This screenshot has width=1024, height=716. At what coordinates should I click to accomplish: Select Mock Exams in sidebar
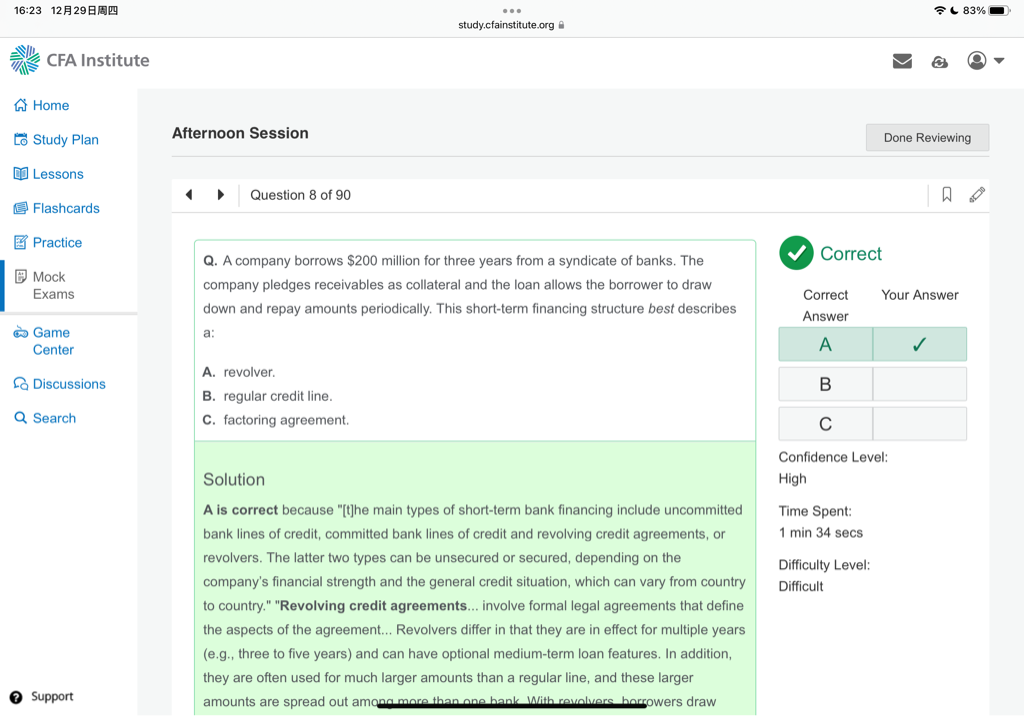(x=54, y=285)
